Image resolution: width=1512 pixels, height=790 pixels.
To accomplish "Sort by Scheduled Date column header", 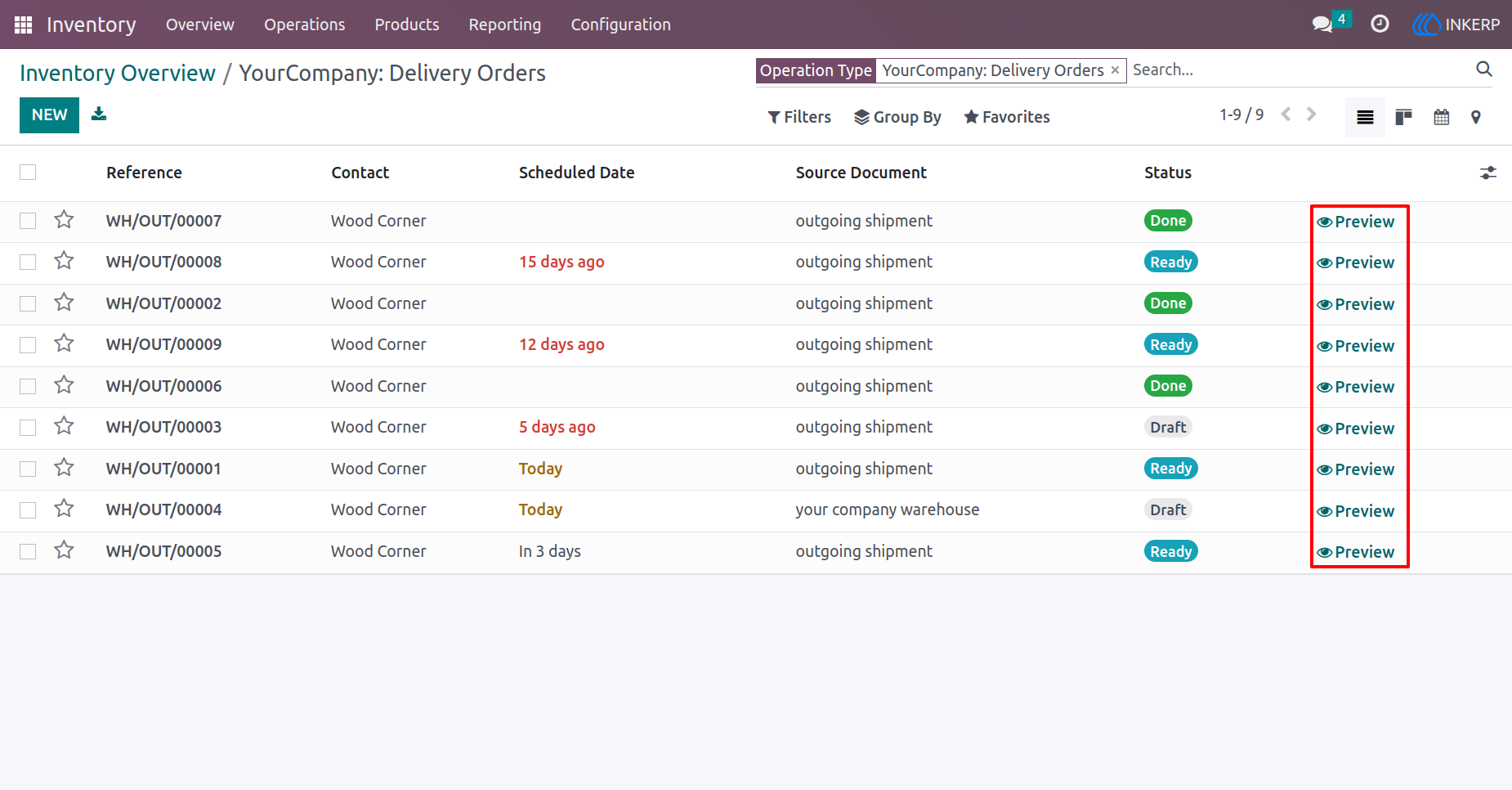I will (x=576, y=173).
